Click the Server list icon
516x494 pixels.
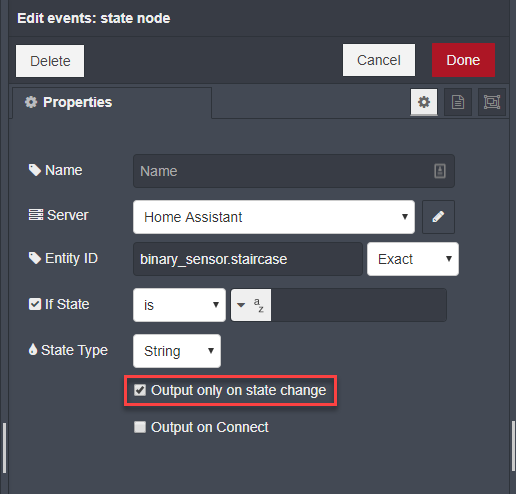(x=36, y=215)
